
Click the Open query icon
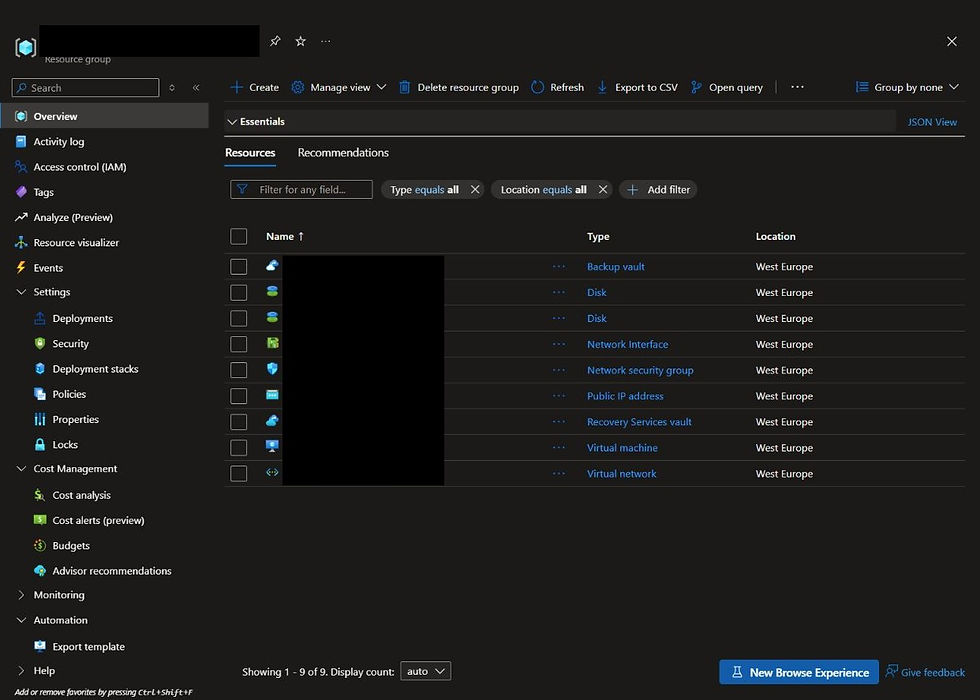coord(696,88)
